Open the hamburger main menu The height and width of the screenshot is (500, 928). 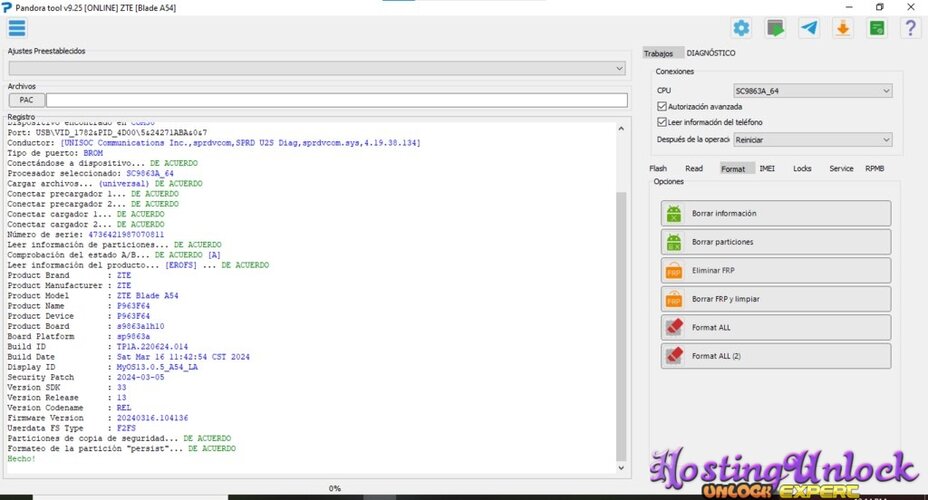[x=17, y=28]
